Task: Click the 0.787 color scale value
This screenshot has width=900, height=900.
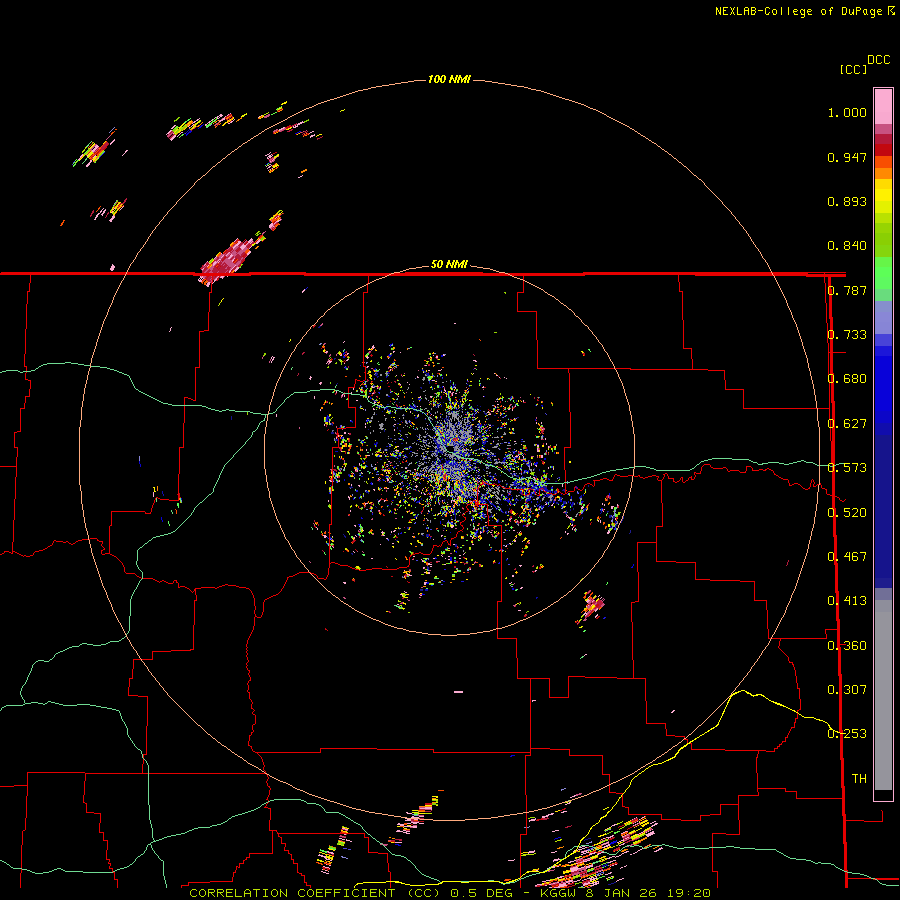Action: pos(847,290)
